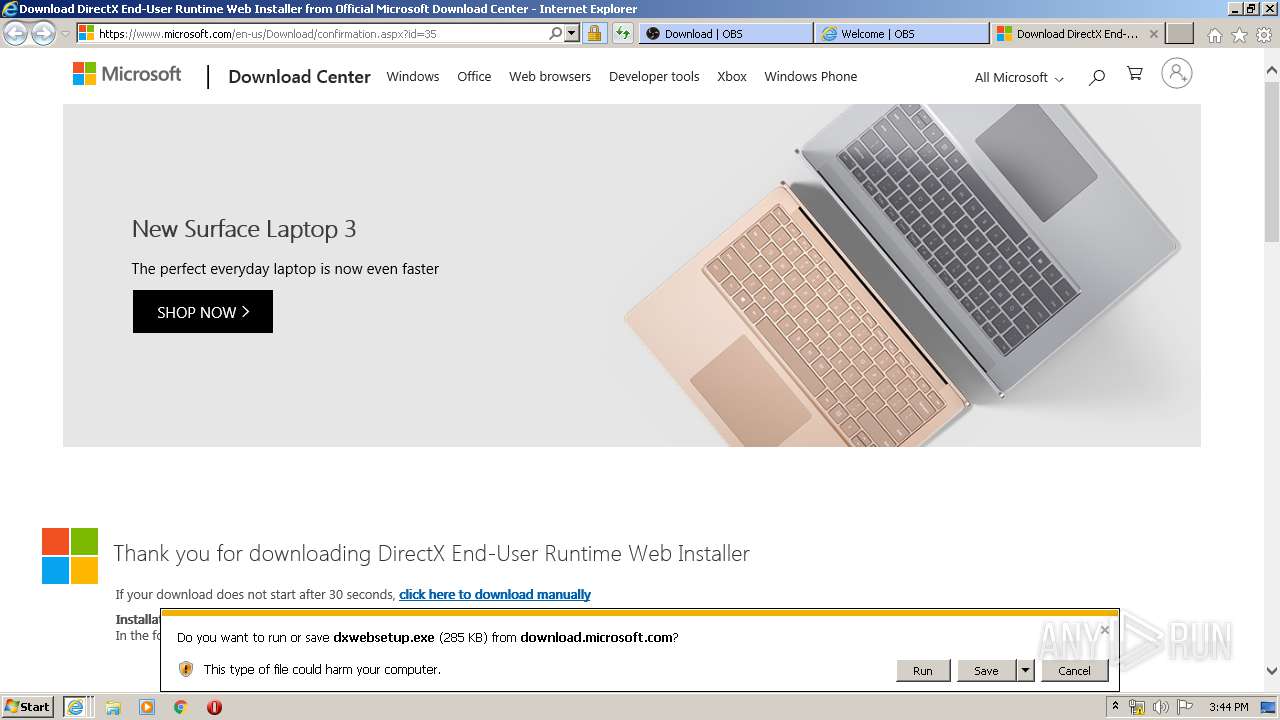Click Internet Explorer taskbar icon
This screenshot has width=1280, height=720.
76,707
